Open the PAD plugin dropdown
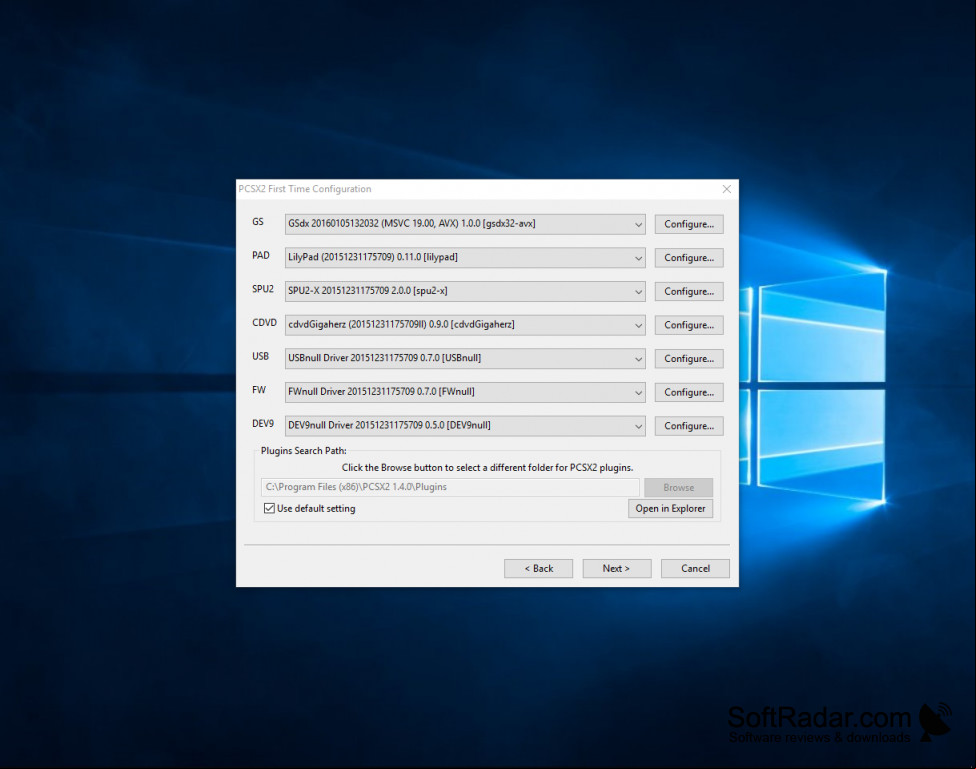 click(x=464, y=258)
